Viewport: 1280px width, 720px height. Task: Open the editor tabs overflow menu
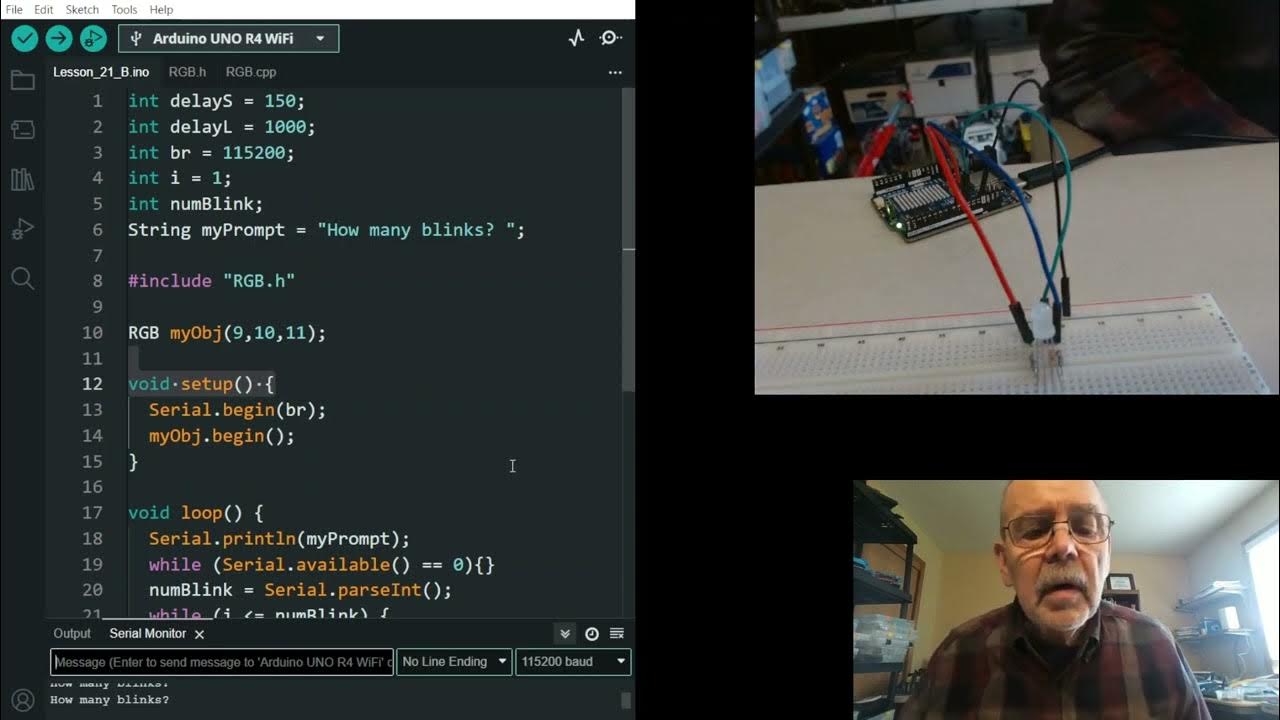click(x=615, y=72)
